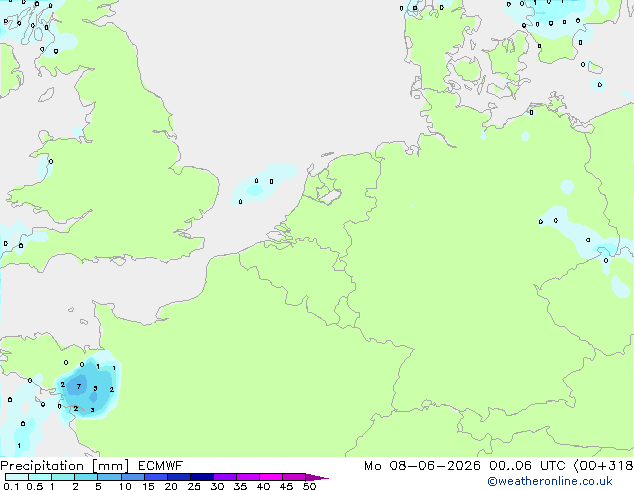Pick the 45–50 mm legend swatch
The width and height of the screenshot is (634, 490).
[294, 477]
